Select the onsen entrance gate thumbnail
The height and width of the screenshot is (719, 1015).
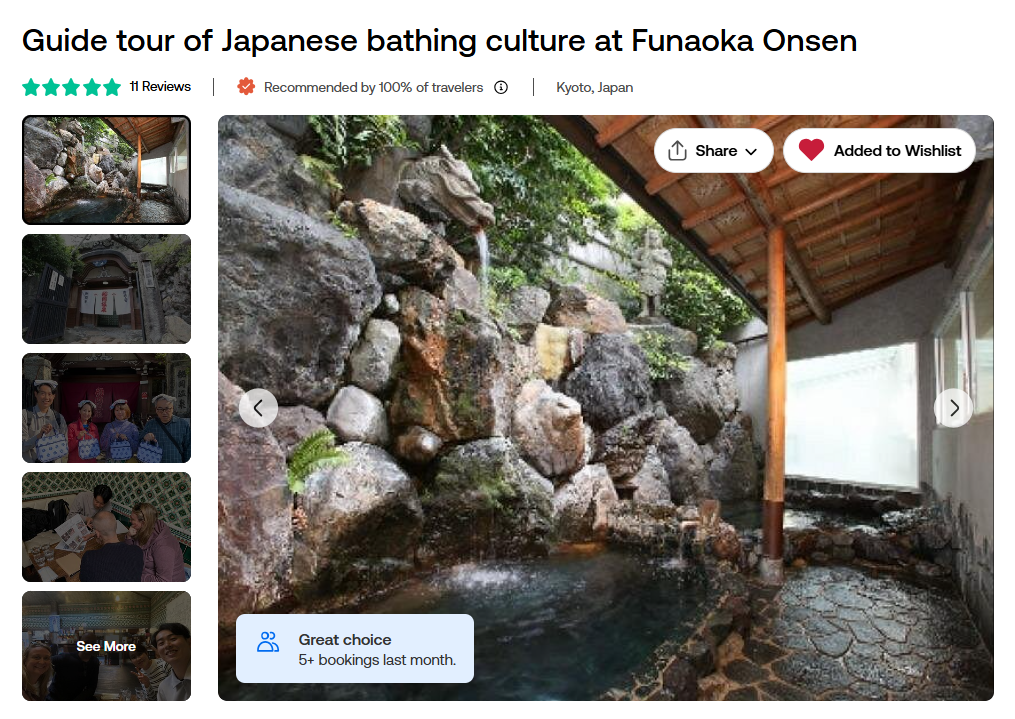(x=106, y=289)
